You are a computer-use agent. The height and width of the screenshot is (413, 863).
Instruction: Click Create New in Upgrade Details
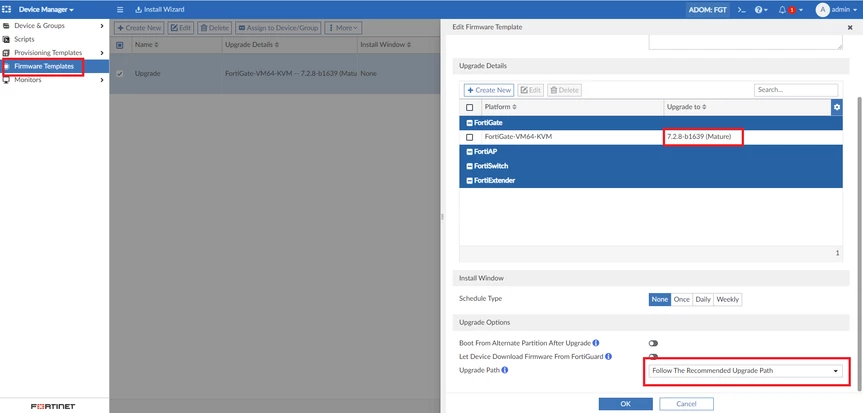(488, 90)
